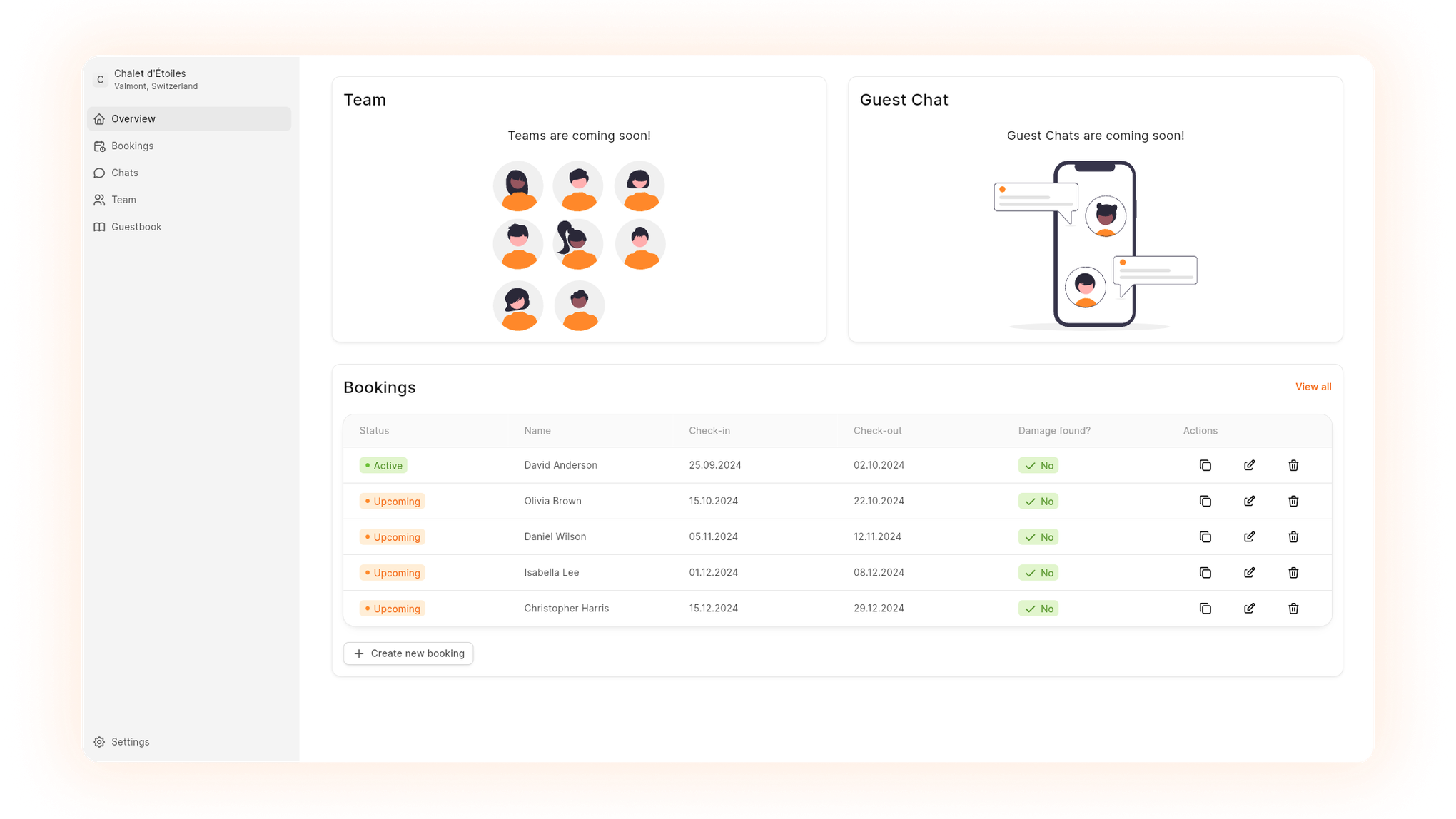Click the delete icon for Olivia Brown
Image resolution: width=1456 pixels, height=819 pixels.
1294,501
